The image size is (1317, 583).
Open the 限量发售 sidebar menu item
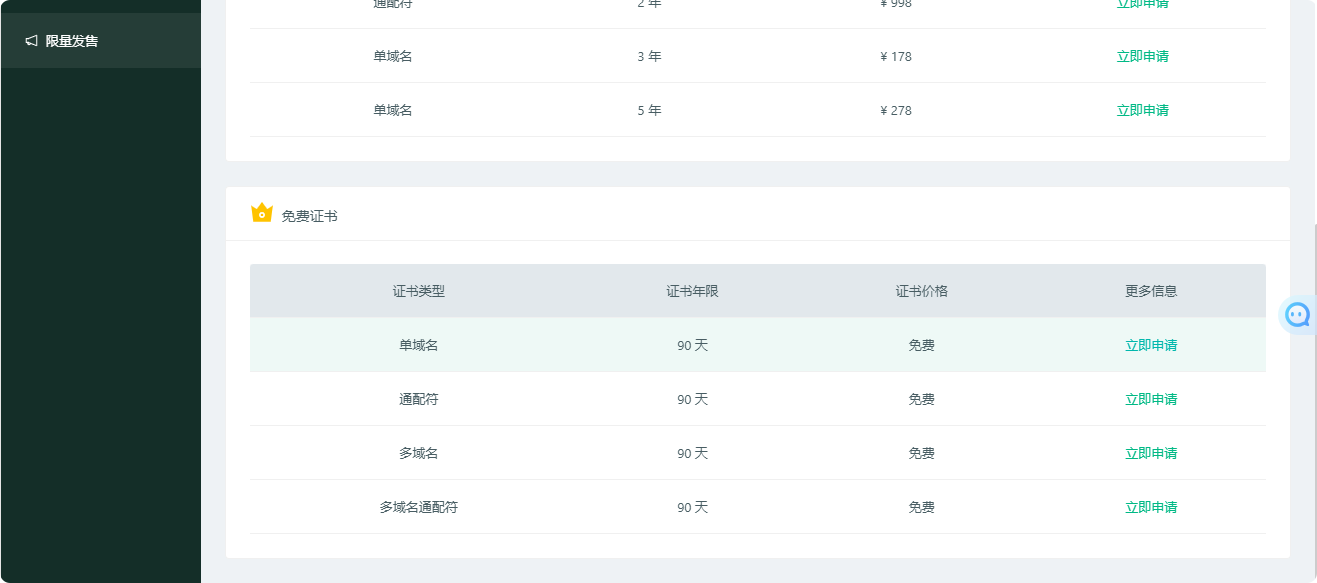click(72, 41)
